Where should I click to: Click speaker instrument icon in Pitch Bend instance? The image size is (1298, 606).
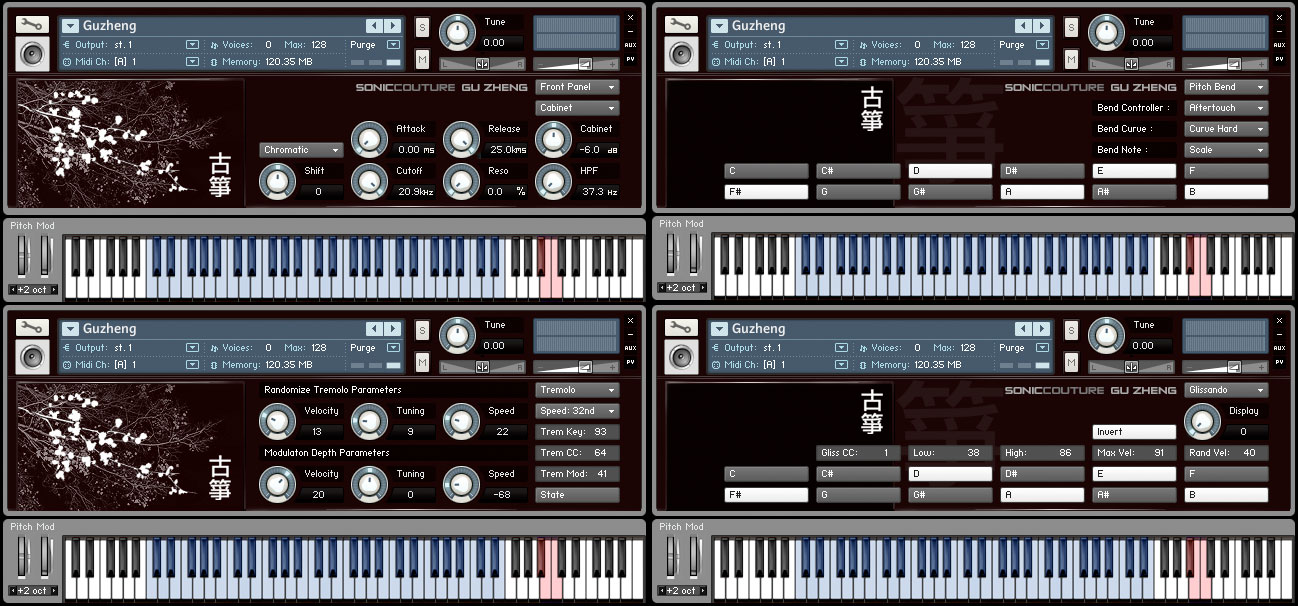(x=681, y=53)
